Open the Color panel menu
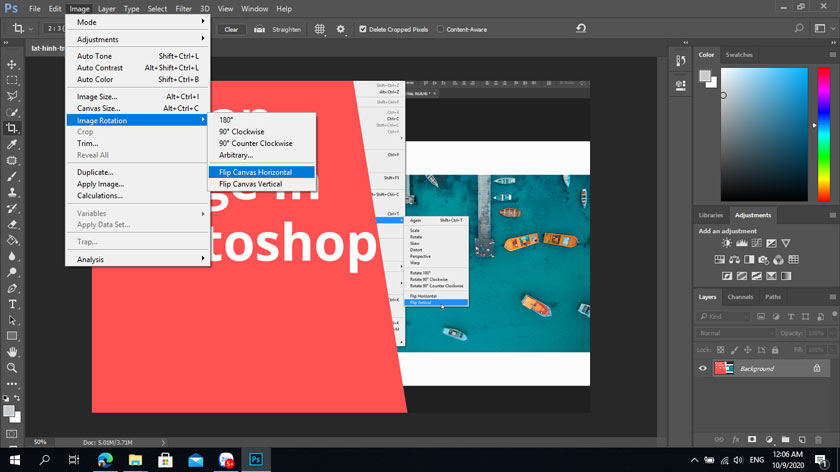 [x=832, y=55]
